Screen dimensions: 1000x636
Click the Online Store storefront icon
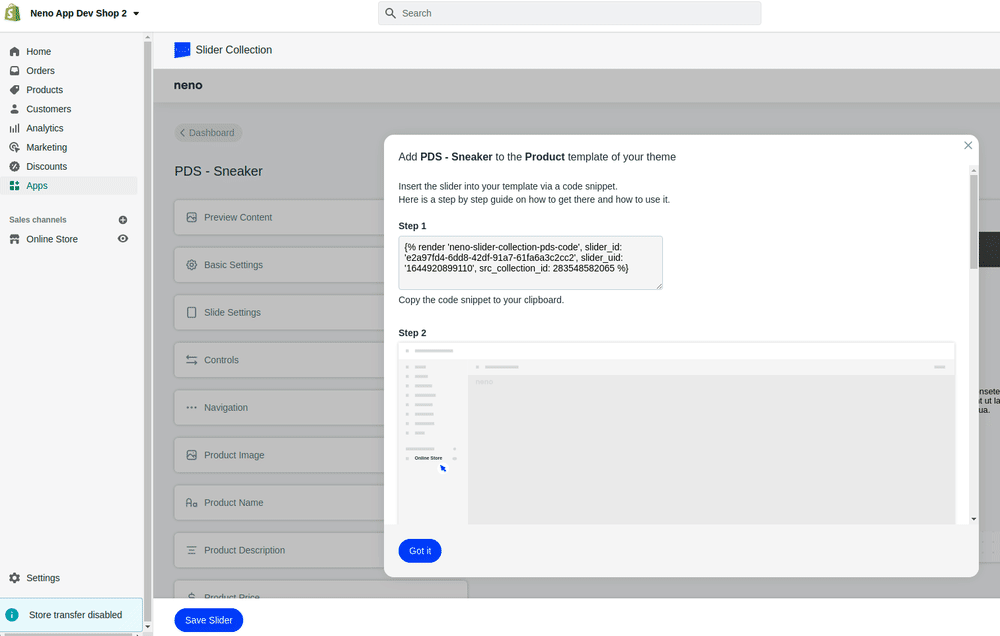pos(14,239)
